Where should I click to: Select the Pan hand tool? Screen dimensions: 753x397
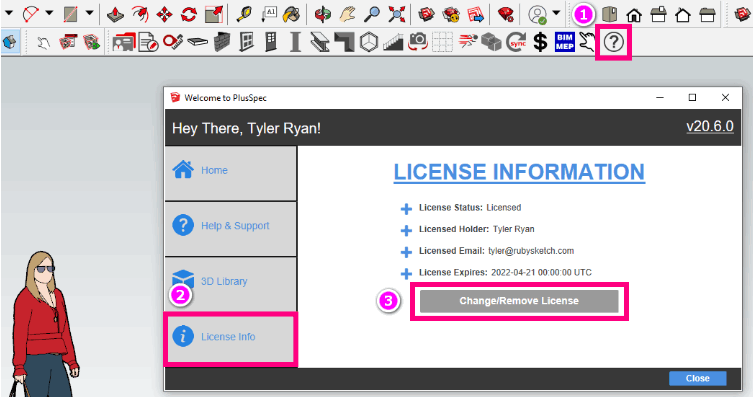click(x=347, y=14)
